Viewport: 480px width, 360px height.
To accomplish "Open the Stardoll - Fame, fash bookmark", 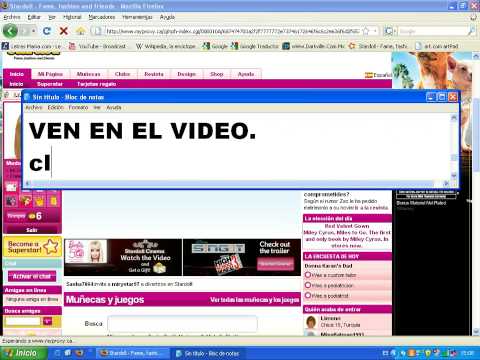I will click(x=378, y=46).
